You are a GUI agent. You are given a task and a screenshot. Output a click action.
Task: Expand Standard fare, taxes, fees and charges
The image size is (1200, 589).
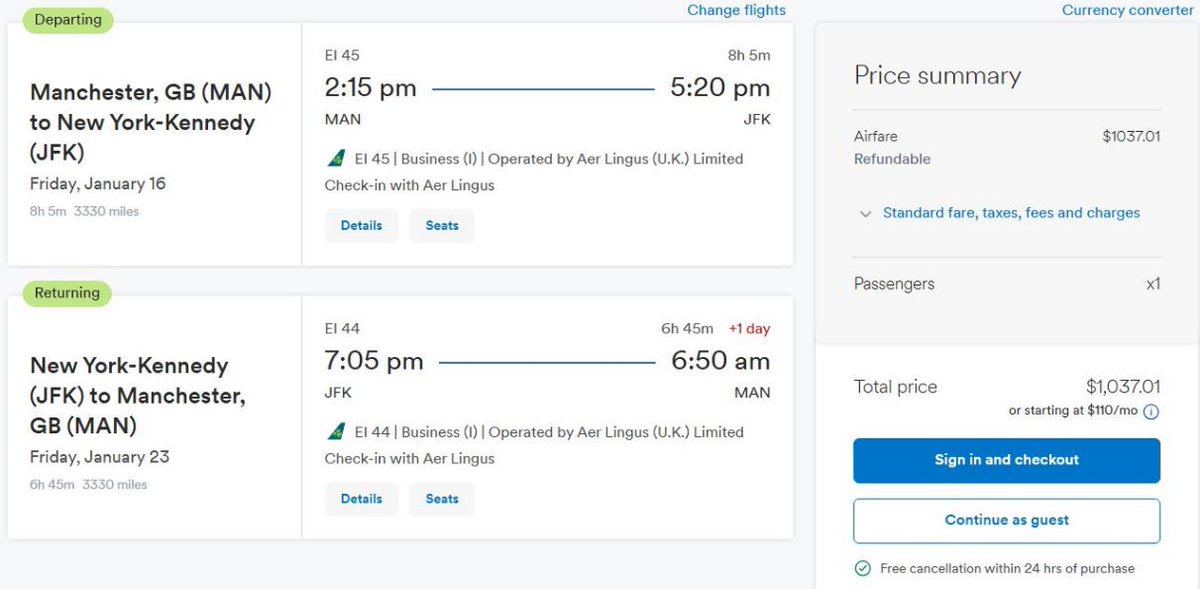point(1011,213)
